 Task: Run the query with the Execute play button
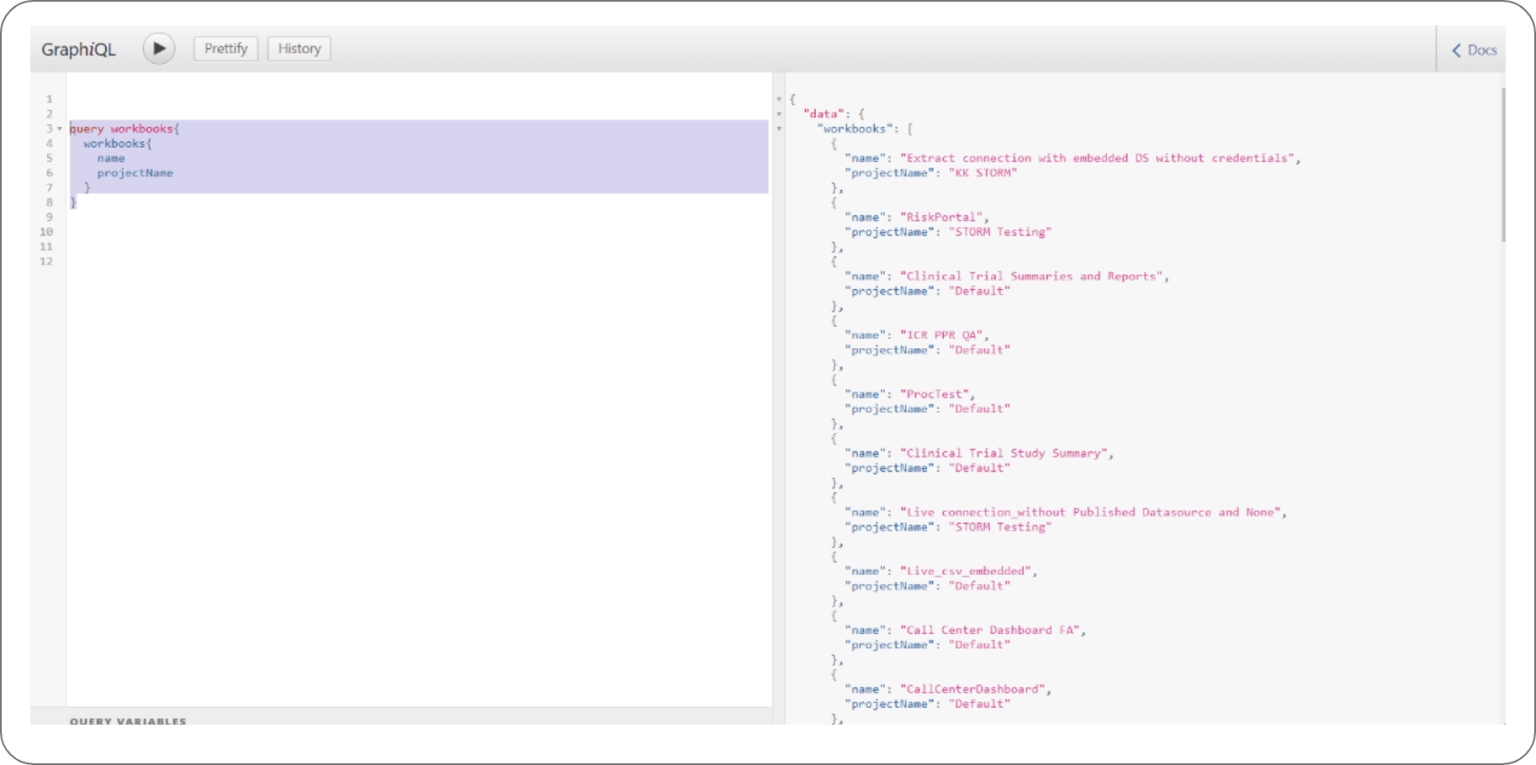coord(158,48)
